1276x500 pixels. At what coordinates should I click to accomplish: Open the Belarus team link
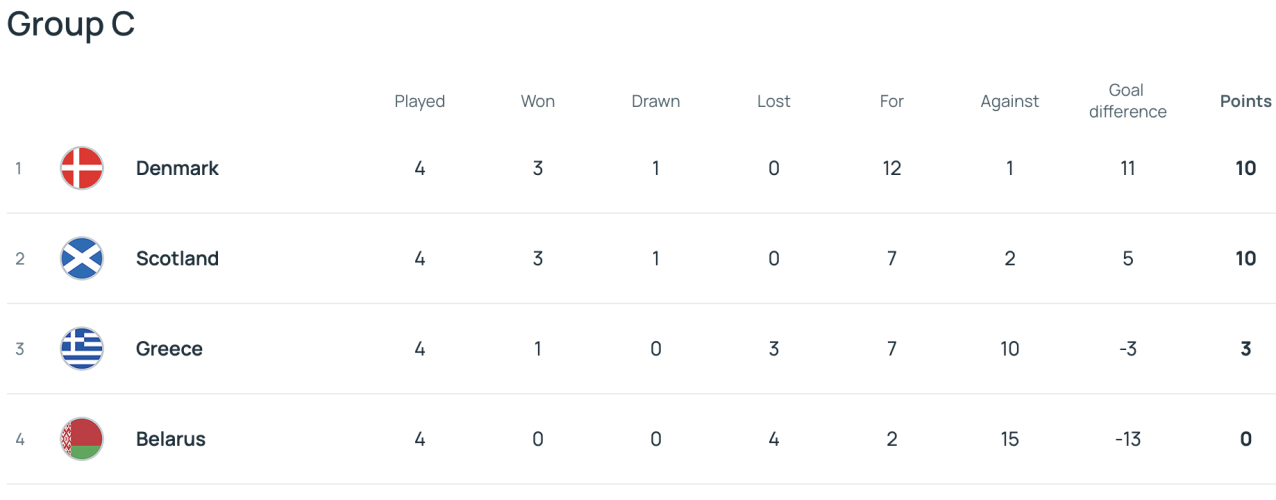click(171, 438)
